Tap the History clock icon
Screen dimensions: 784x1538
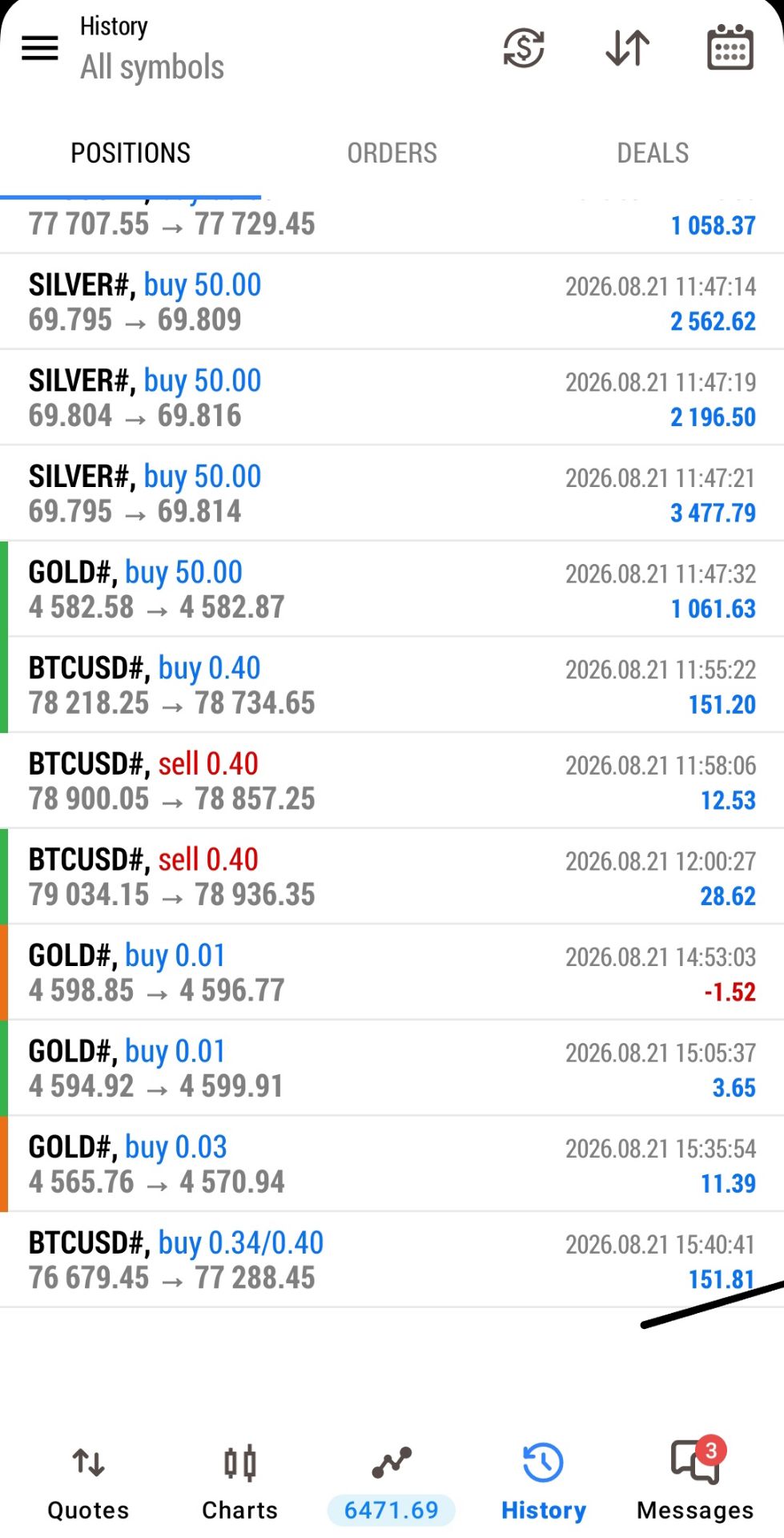coord(543,1464)
